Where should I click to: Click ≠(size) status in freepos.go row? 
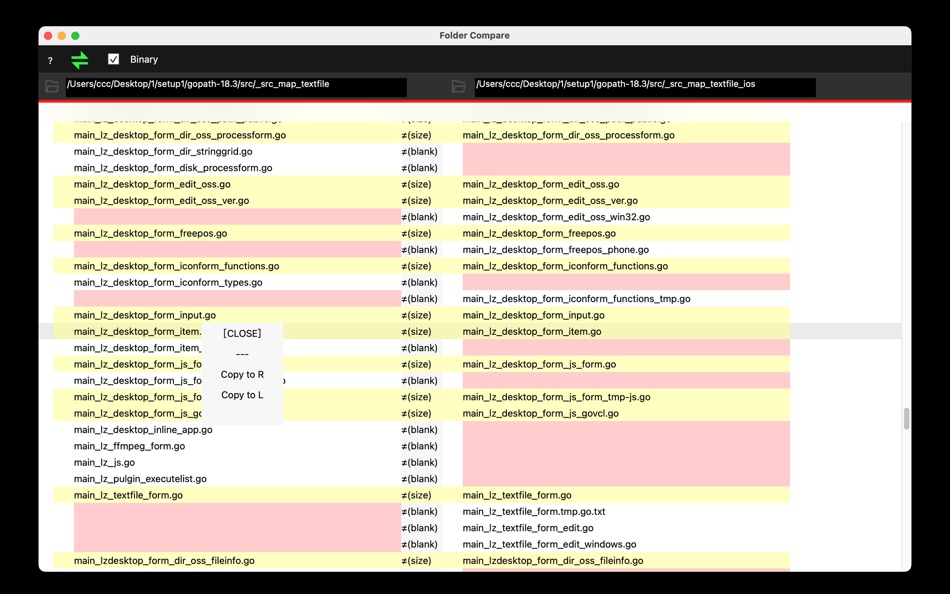[416, 233]
